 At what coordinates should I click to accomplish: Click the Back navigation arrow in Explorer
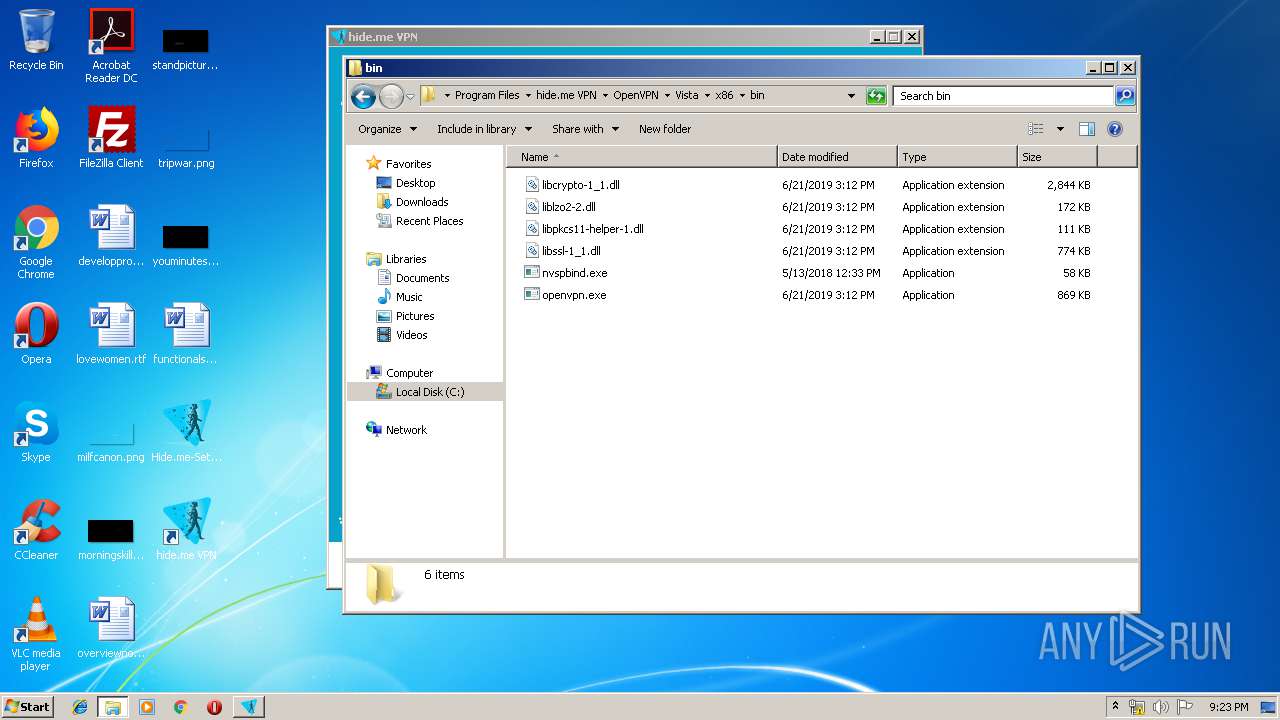[x=363, y=96]
